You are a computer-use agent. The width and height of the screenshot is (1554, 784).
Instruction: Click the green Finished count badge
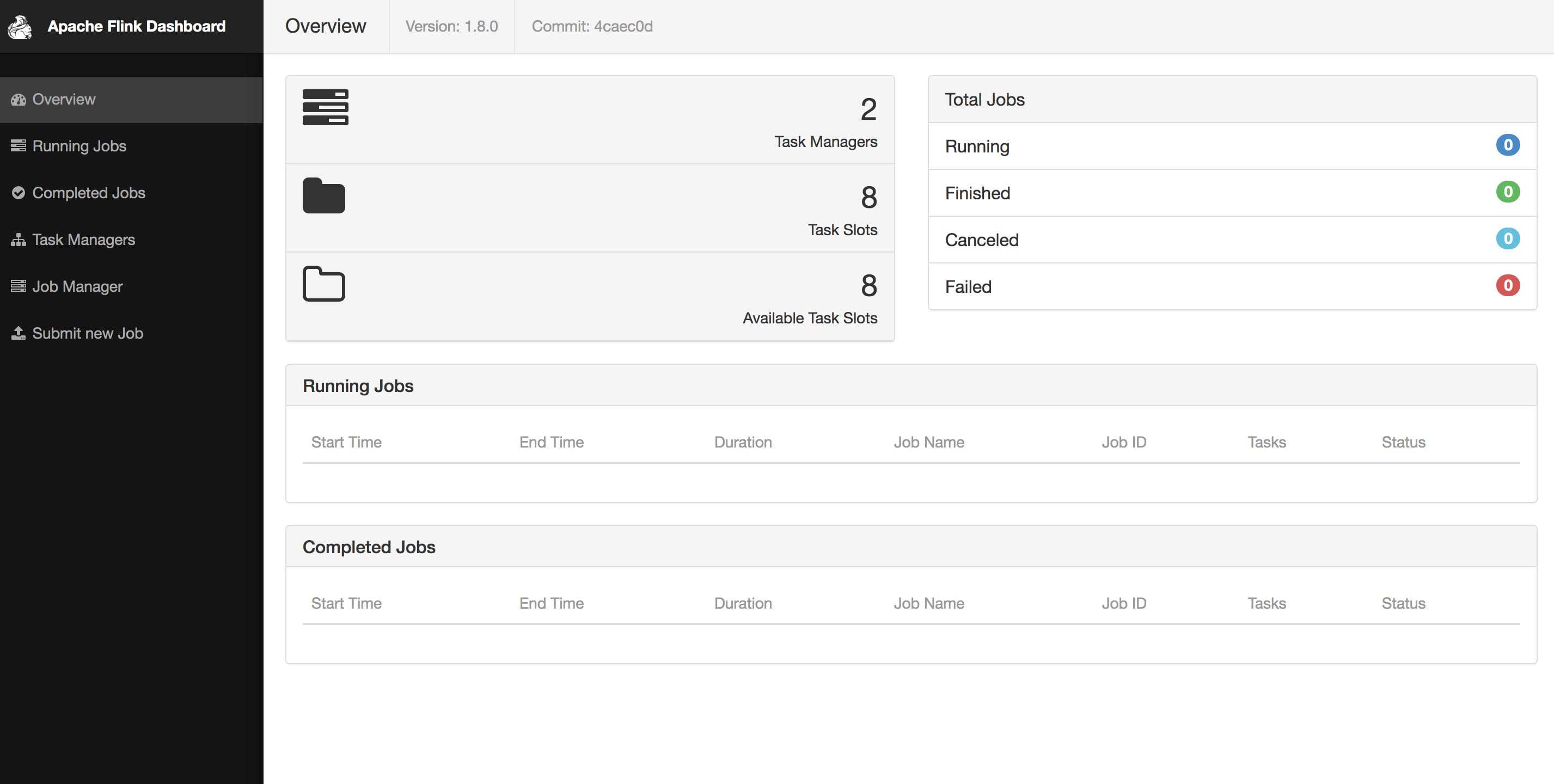(1508, 192)
